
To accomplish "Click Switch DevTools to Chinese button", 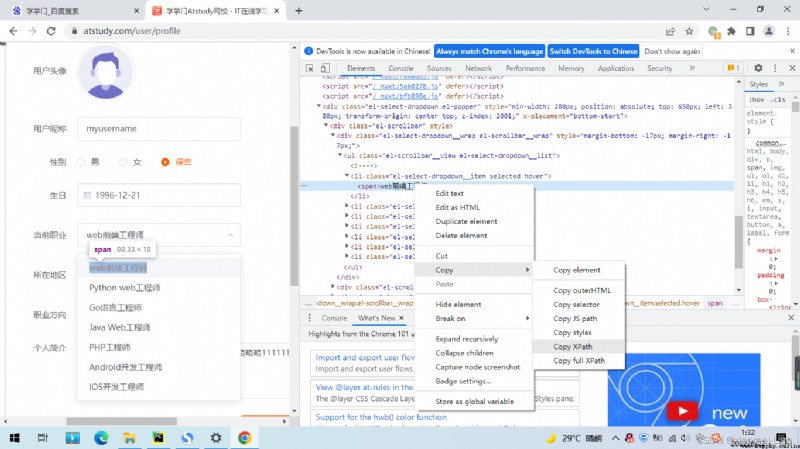I will click(x=593, y=52).
